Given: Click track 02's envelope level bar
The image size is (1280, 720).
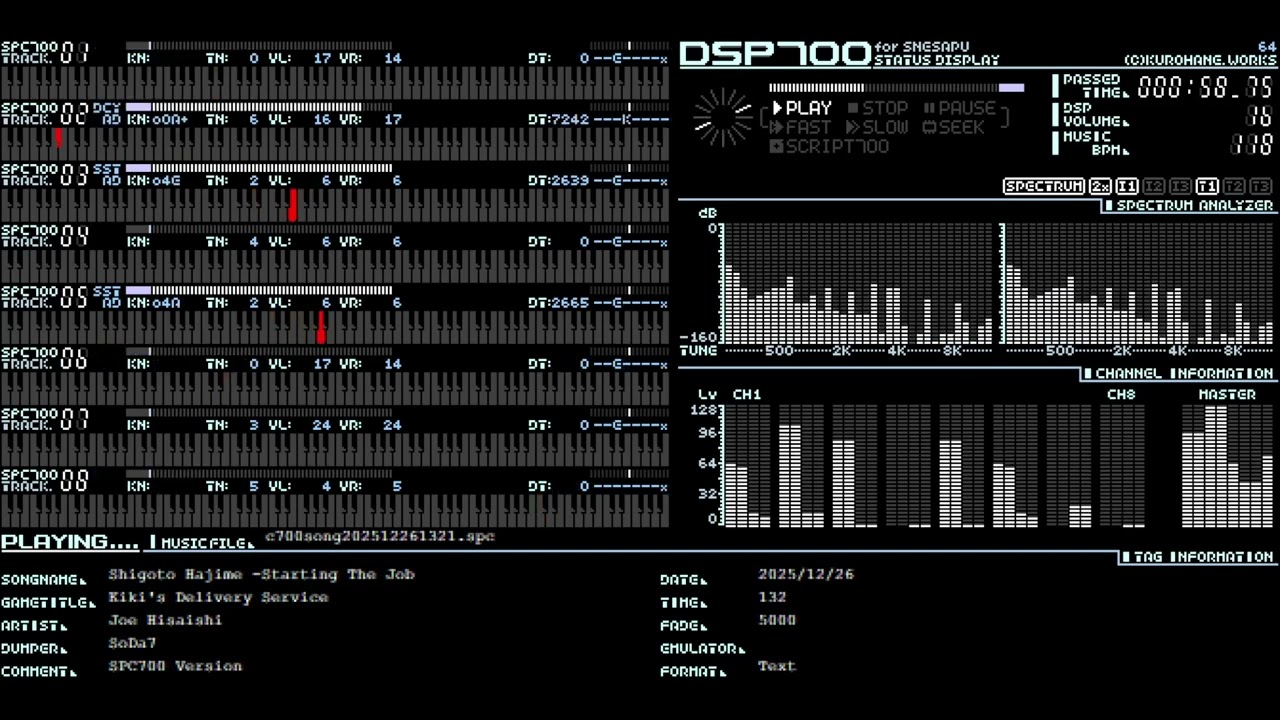Looking at the screenshot, I should click(x=260, y=107).
